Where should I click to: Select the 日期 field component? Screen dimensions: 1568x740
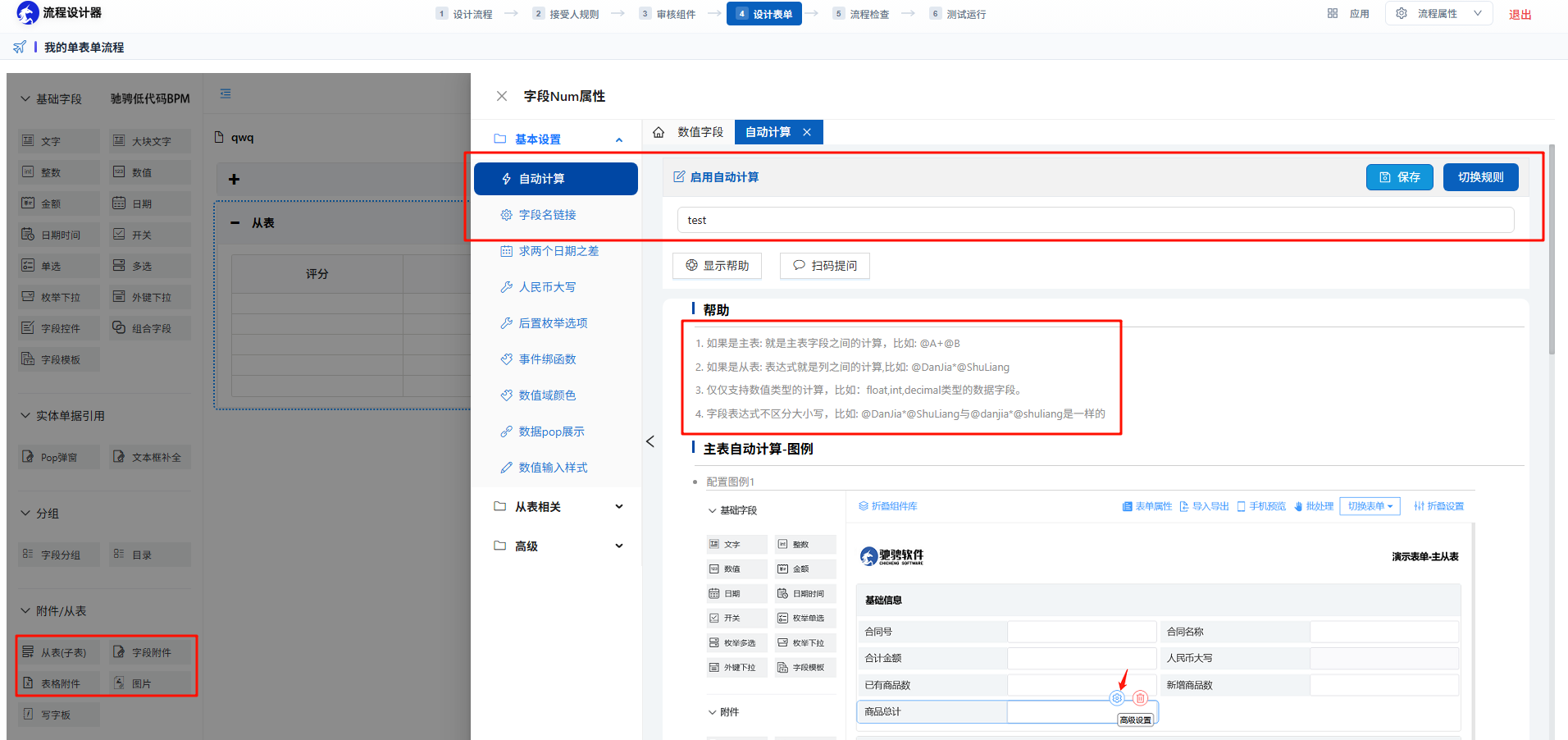coord(150,203)
